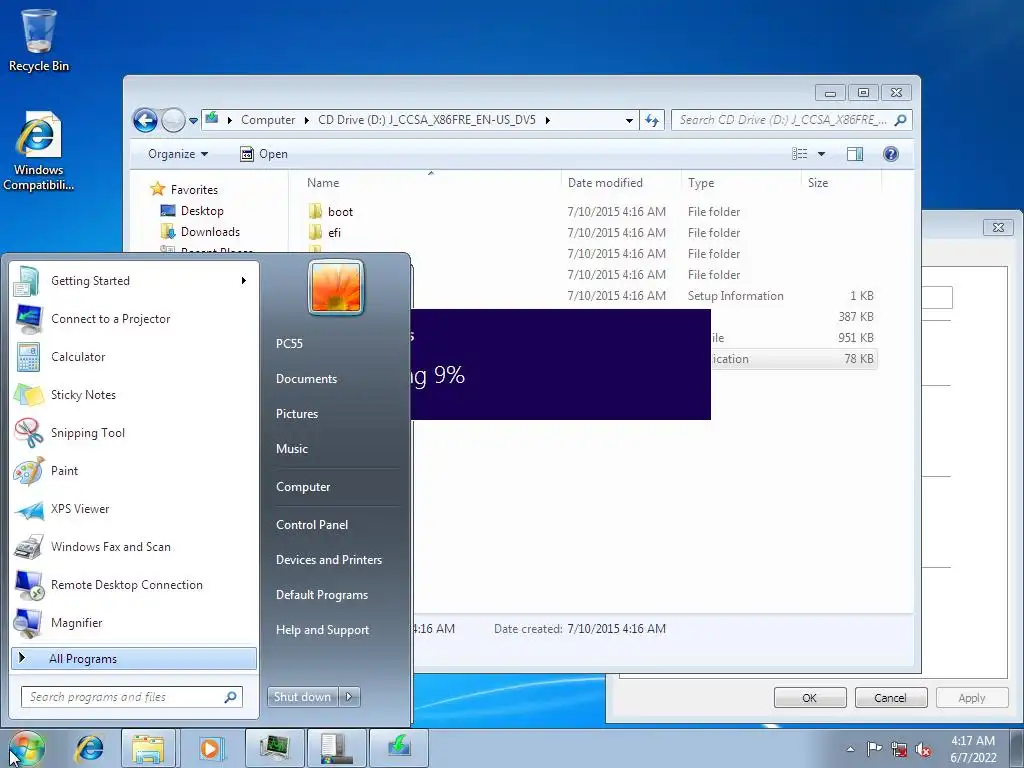Open Sticky Notes from the Start menu
The height and width of the screenshot is (768, 1024).
click(135, 395)
